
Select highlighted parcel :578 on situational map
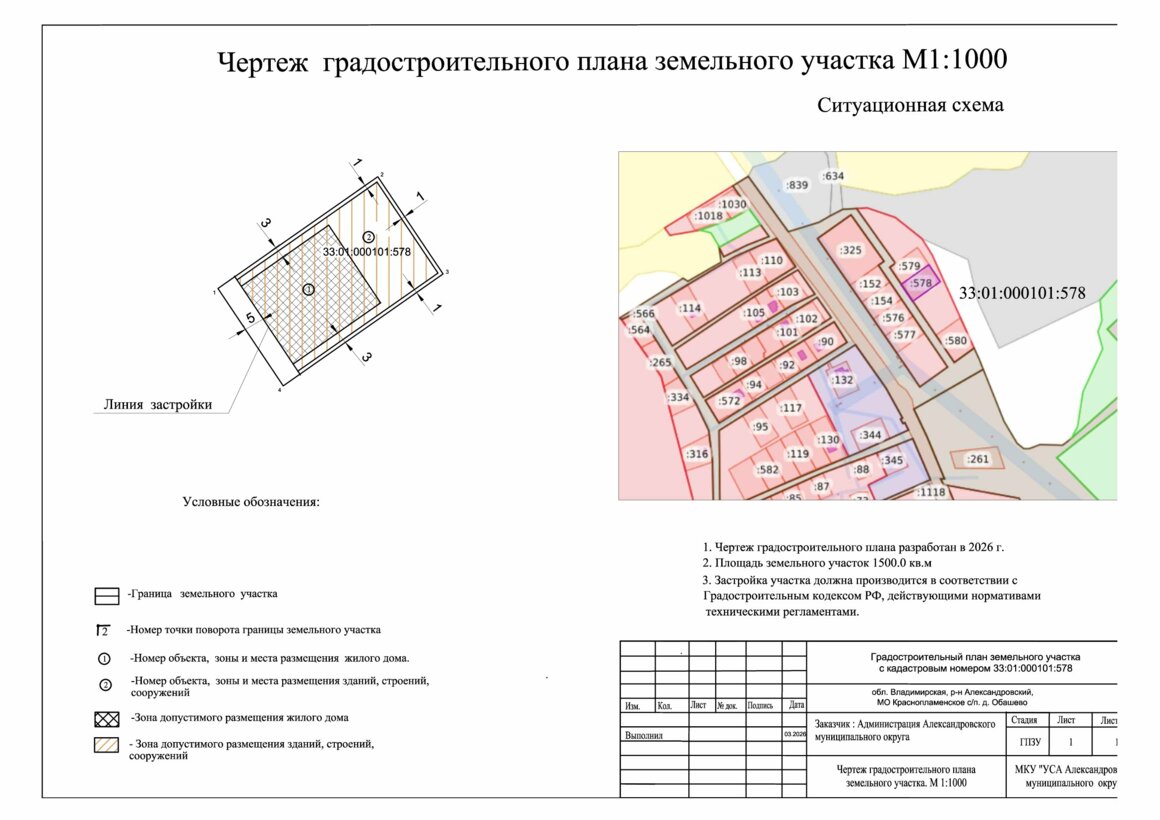(x=920, y=283)
